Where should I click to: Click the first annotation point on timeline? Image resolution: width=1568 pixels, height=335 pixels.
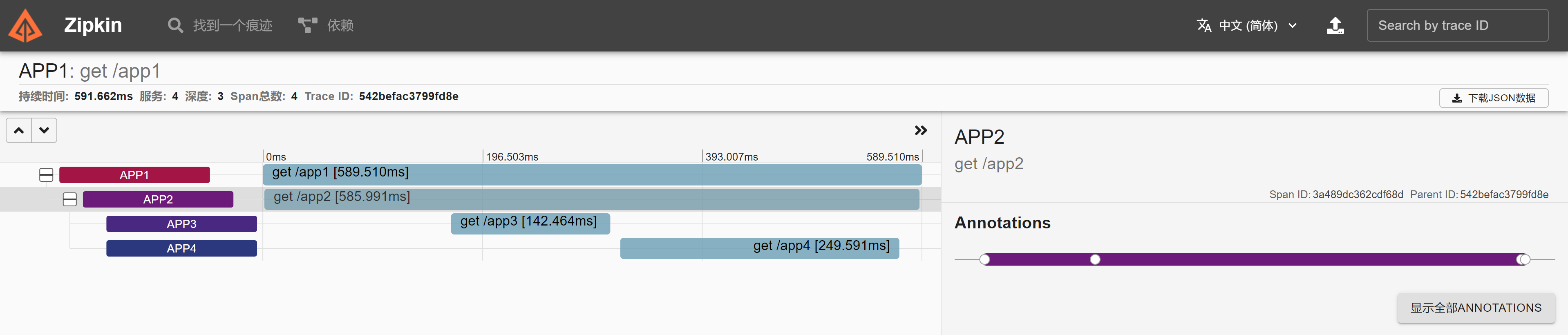point(985,259)
